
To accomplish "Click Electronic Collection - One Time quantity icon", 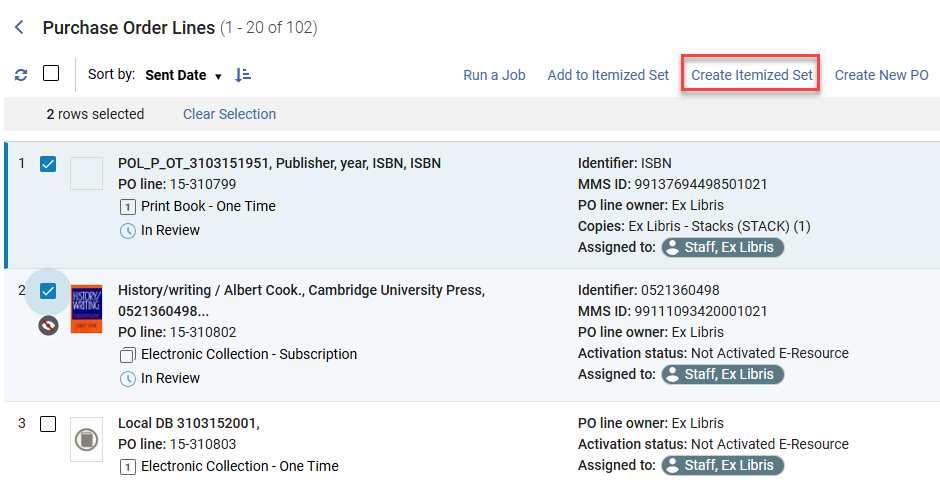I will (x=127, y=467).
